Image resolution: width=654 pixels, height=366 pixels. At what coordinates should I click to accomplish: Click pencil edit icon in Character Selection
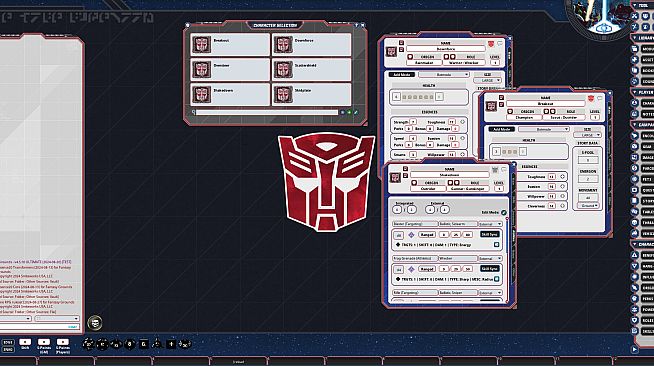tap(356, 112)
